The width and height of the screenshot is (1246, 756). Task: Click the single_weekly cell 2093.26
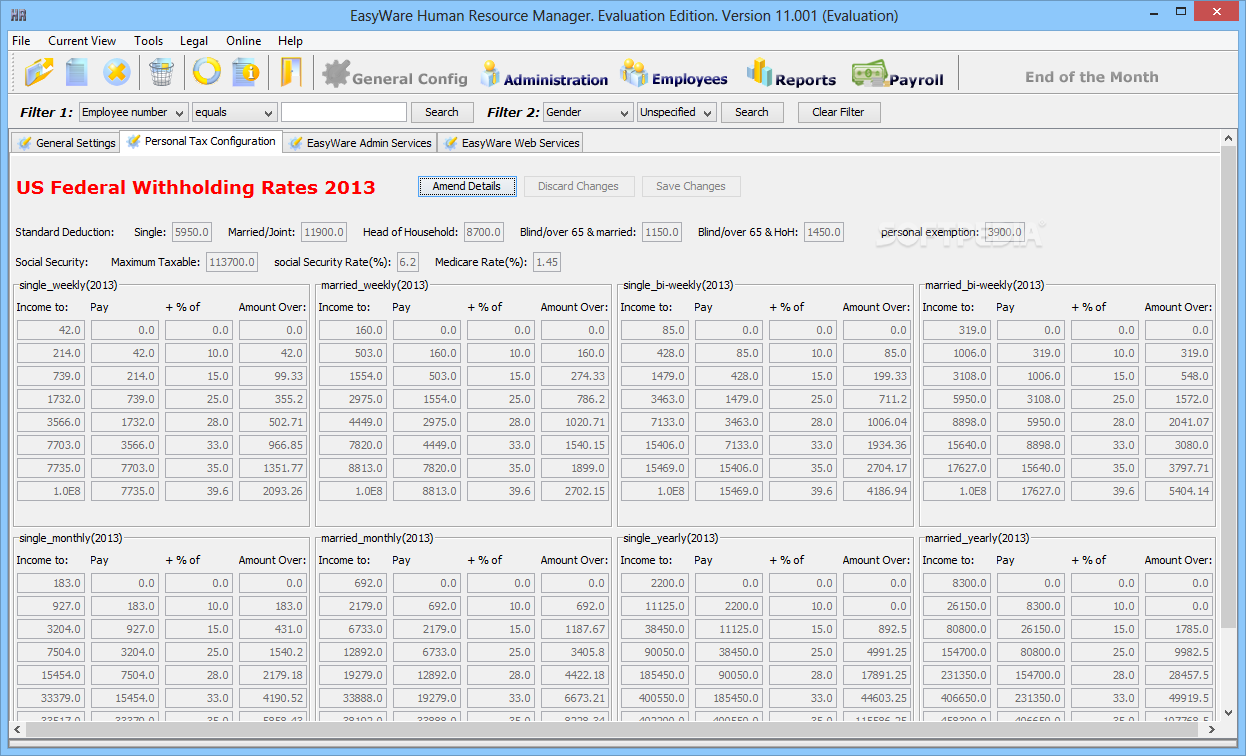pos(273,491)
